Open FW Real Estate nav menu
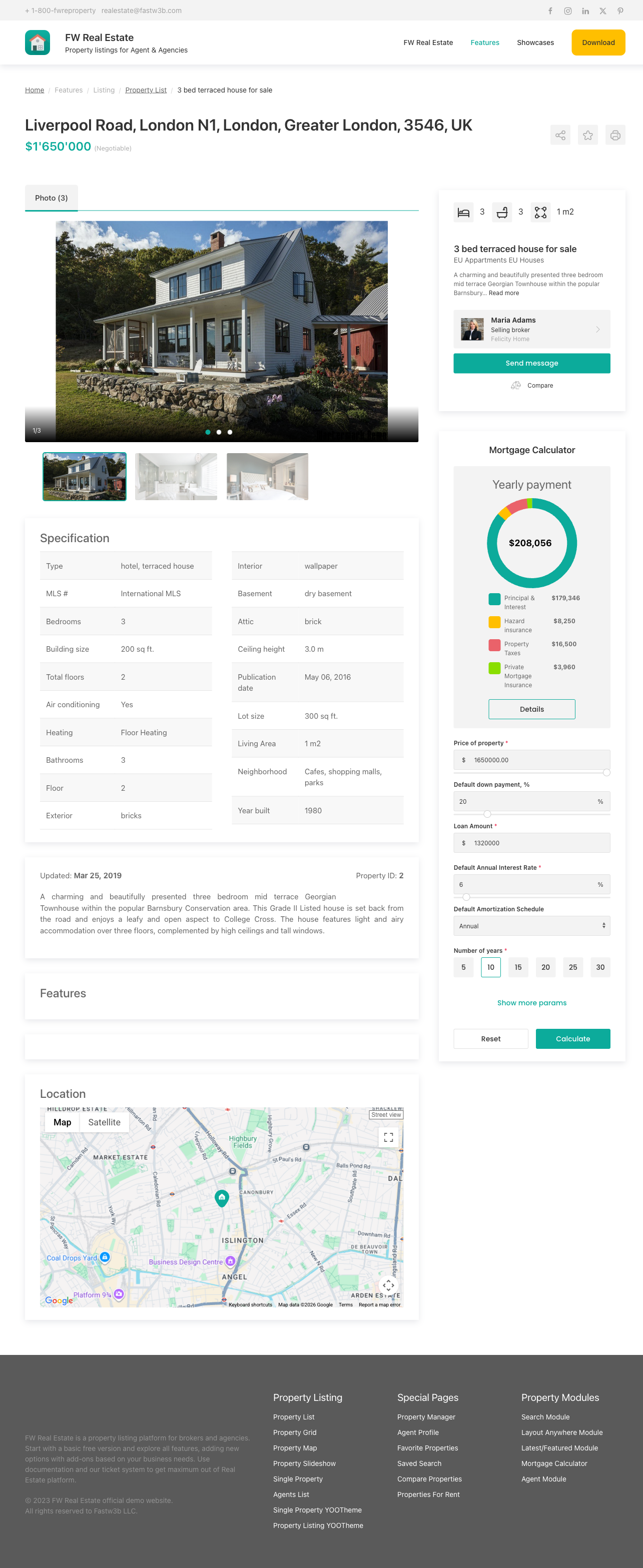This screenshot has width=643, height=1568. tap(428, 43)
